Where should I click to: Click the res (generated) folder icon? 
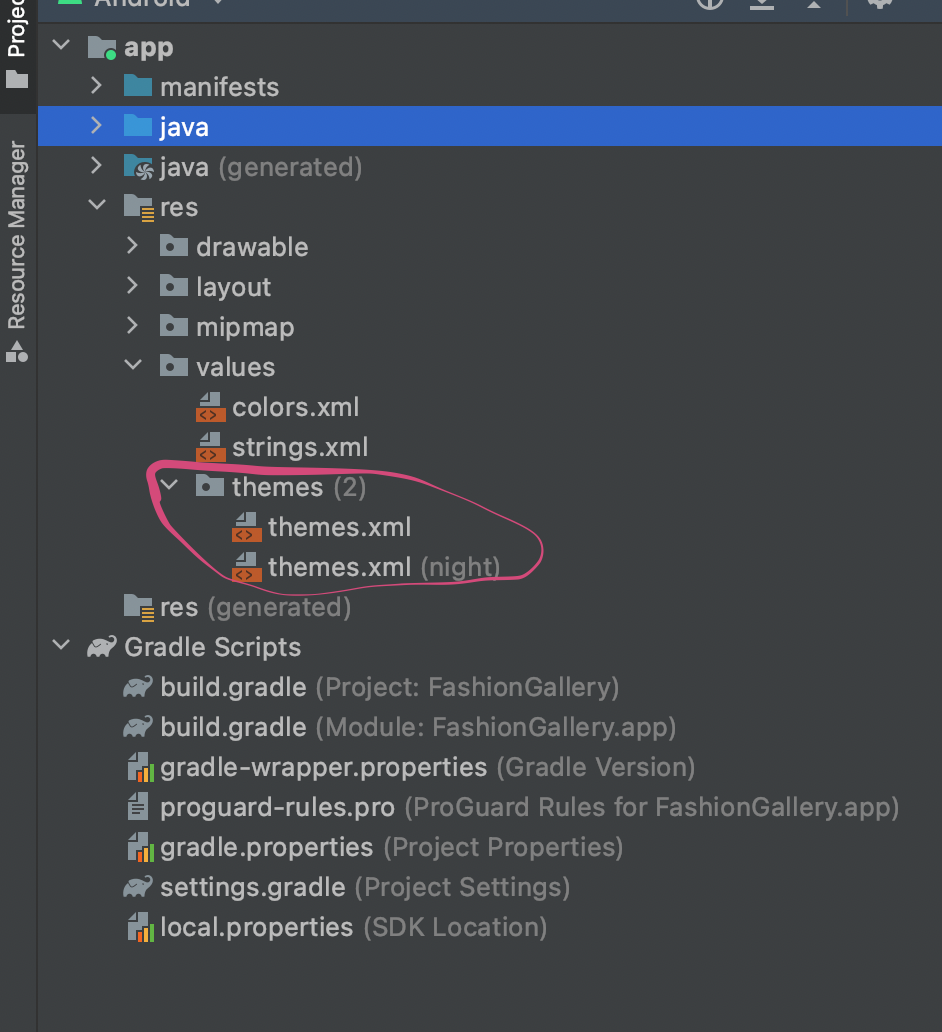tap(138, 607)
